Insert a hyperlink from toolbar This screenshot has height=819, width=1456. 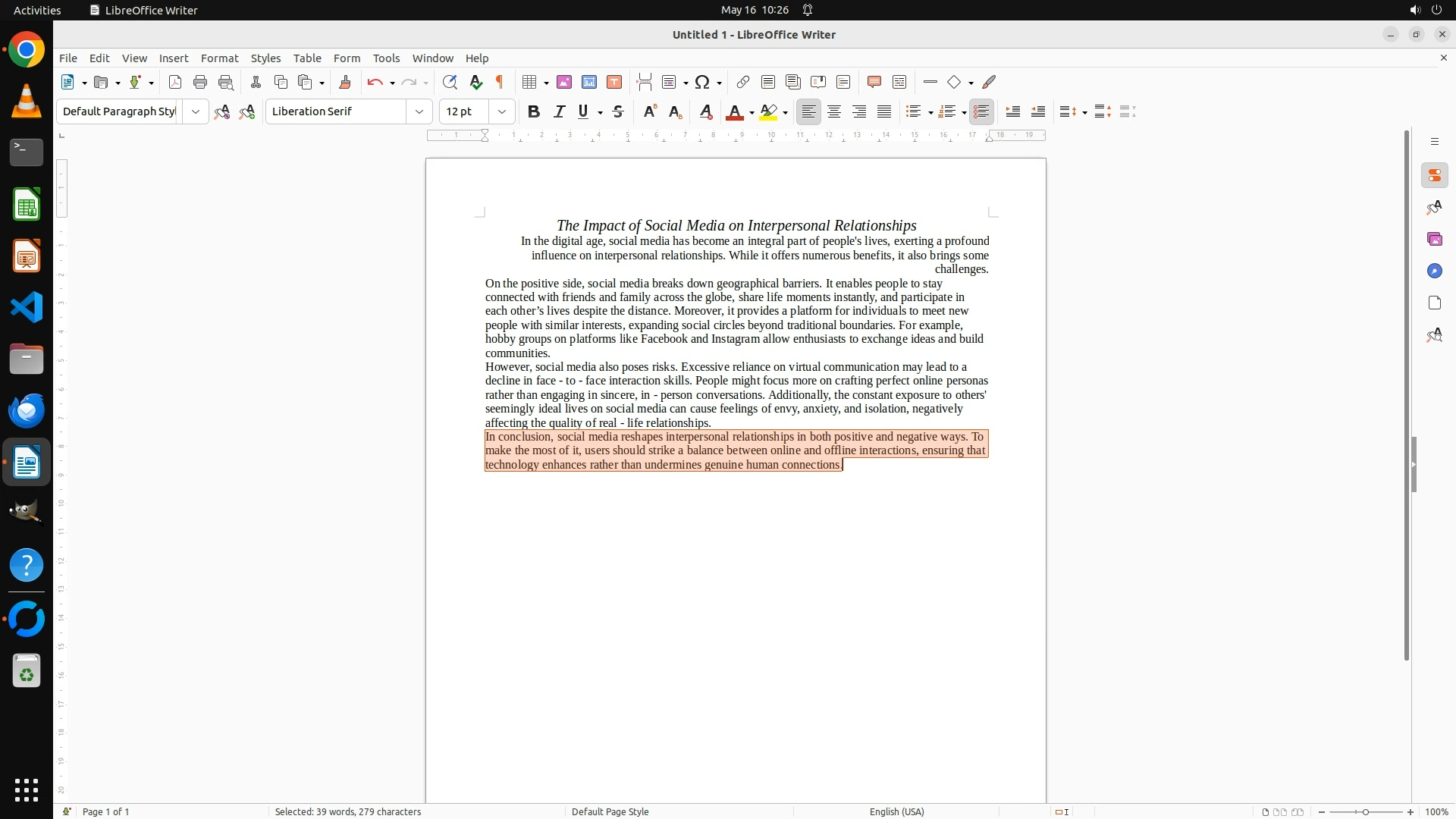[x=743, y=82]
